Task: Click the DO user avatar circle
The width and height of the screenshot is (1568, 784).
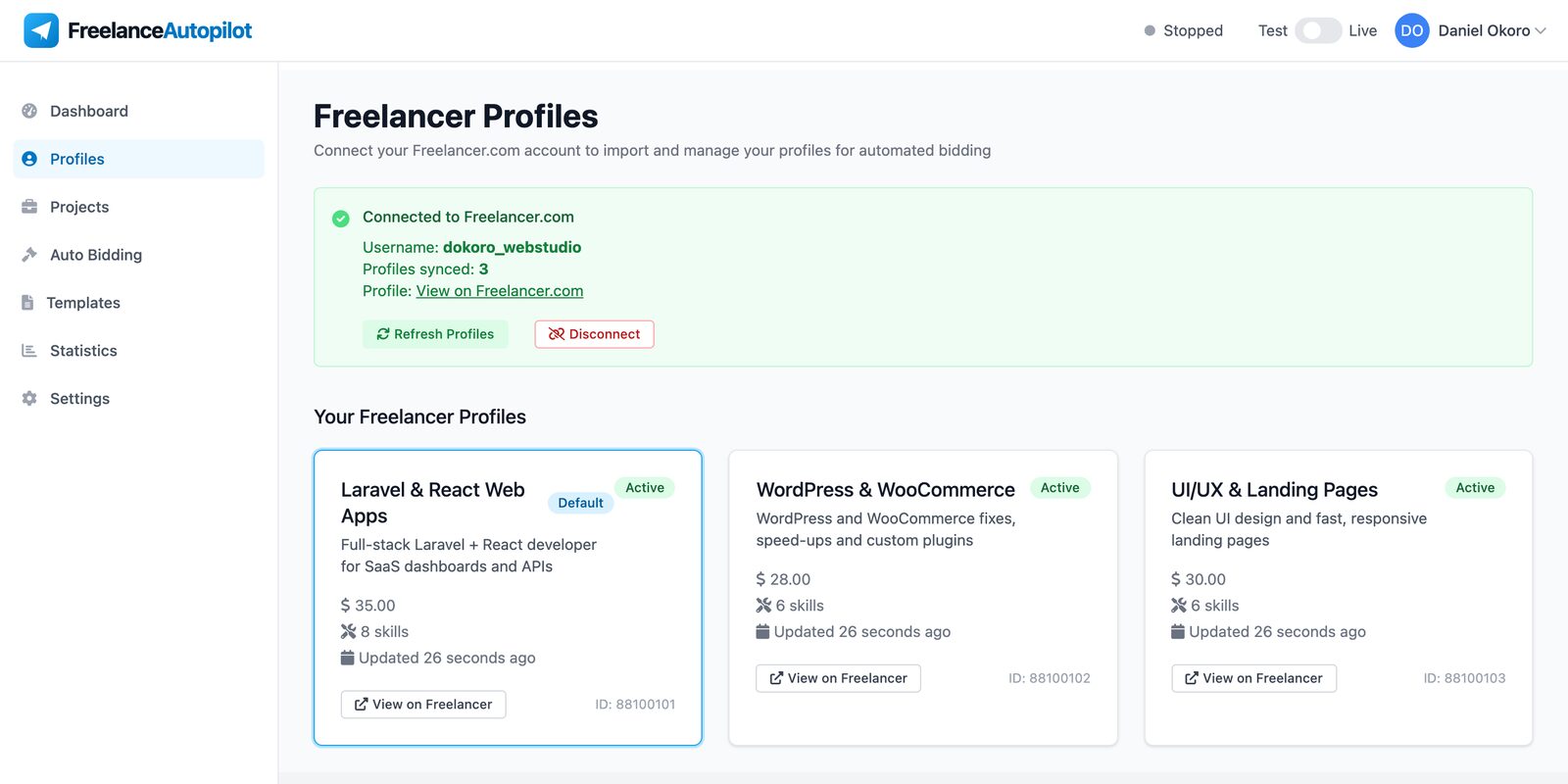Action: pos(1412,30)
